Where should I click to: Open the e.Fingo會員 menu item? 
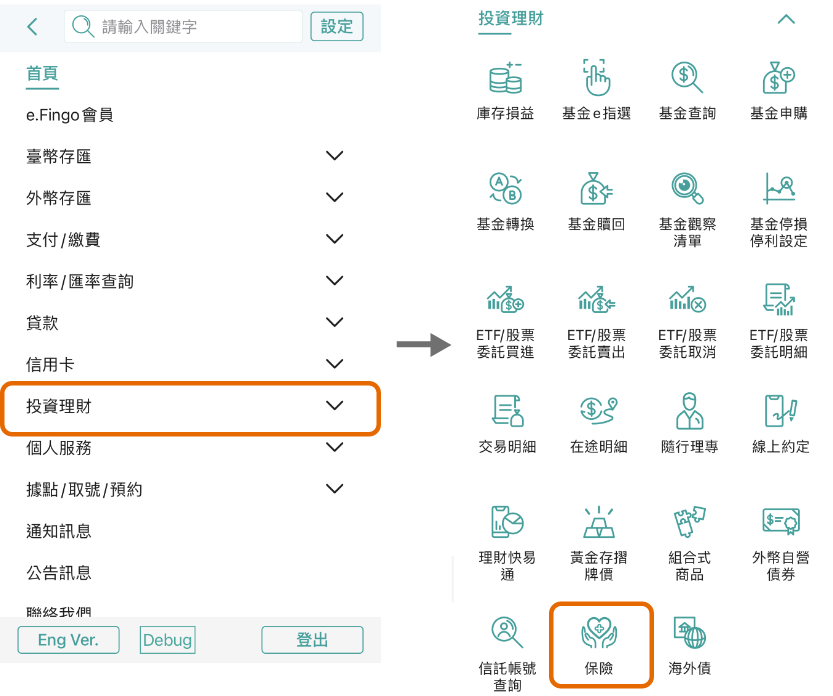70,115
